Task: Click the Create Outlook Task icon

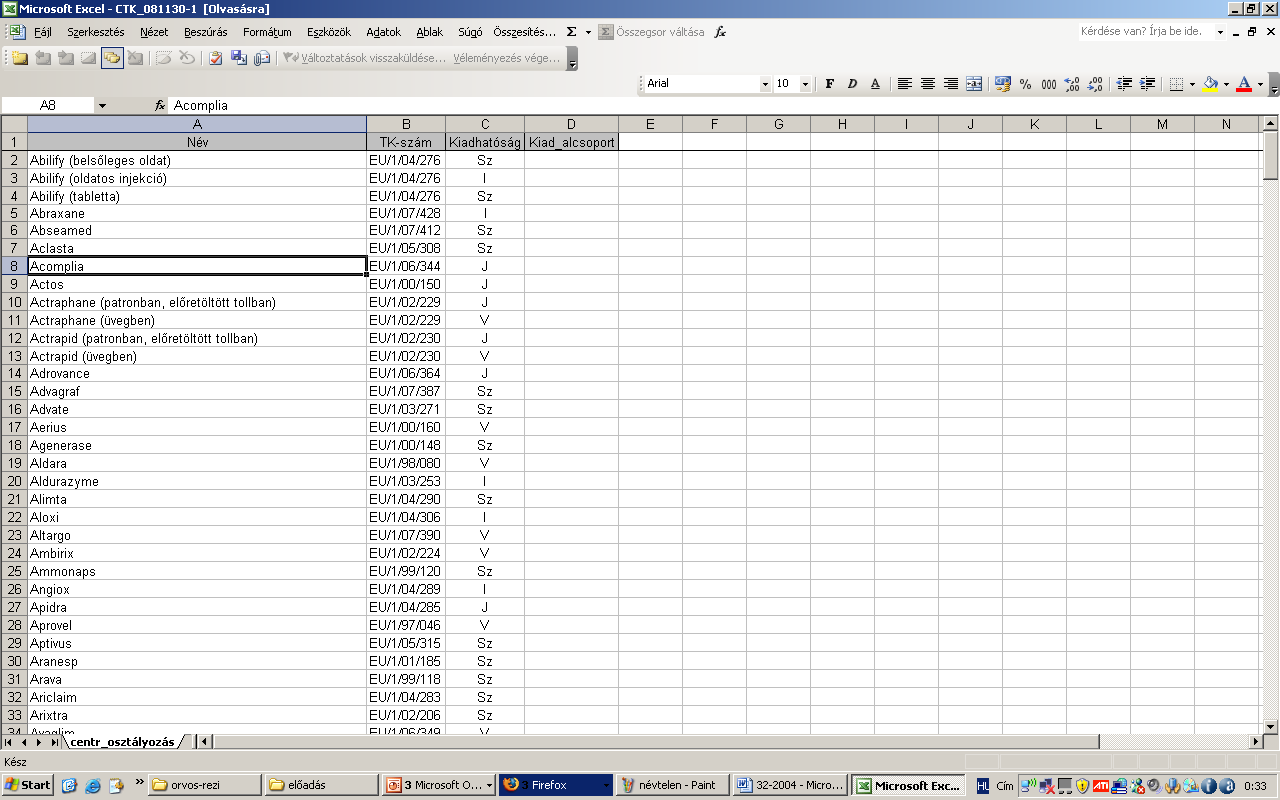Action: 216,58
